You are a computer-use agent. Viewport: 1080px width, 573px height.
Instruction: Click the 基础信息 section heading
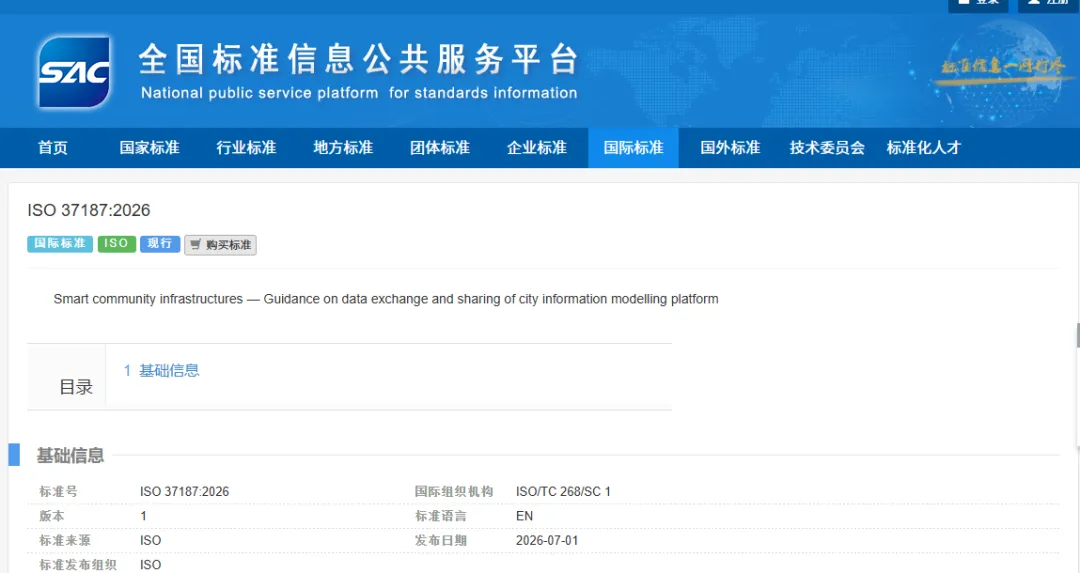click(x=70, y=455)
